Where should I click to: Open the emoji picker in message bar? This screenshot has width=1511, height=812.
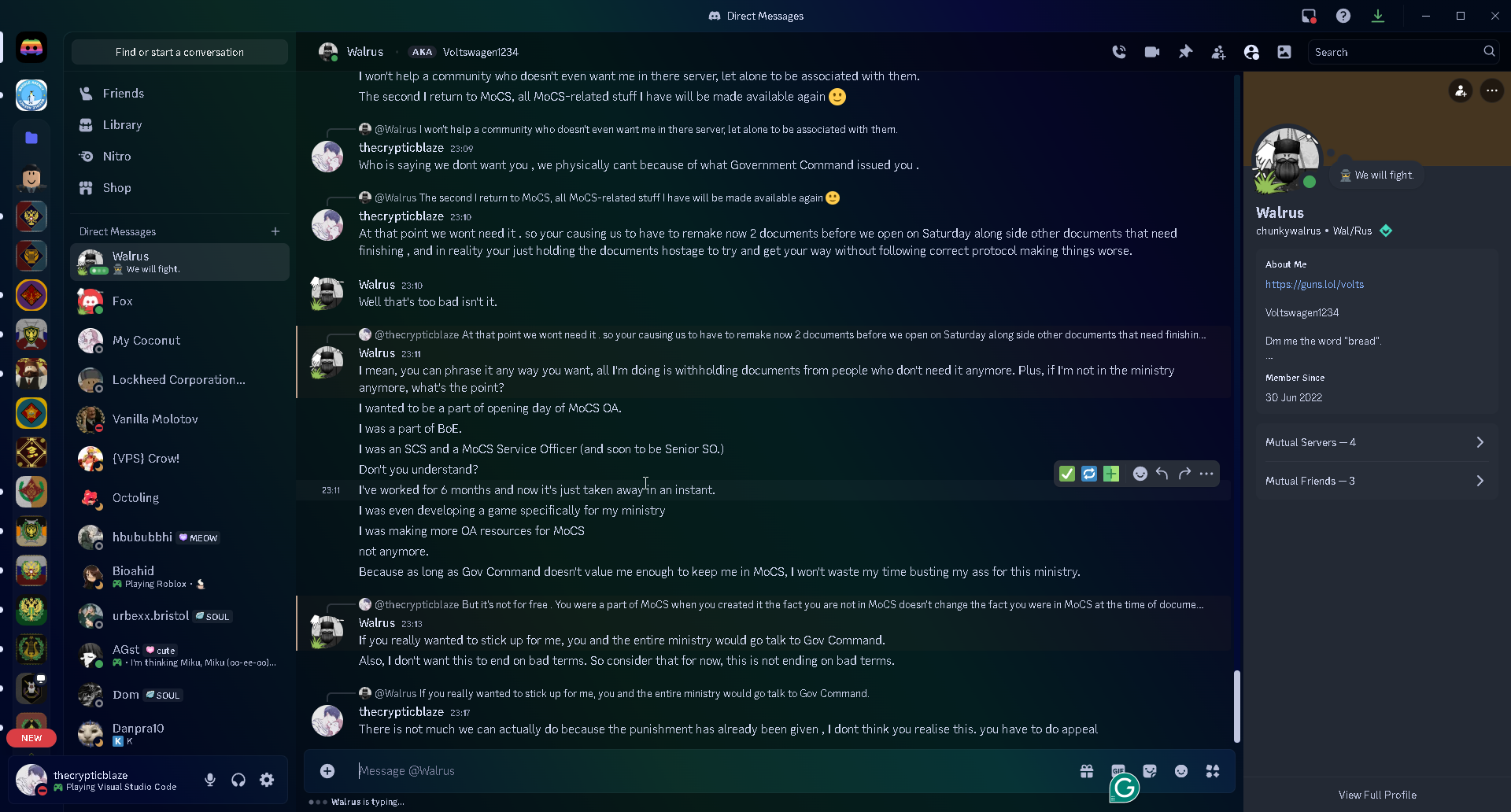1181,771
